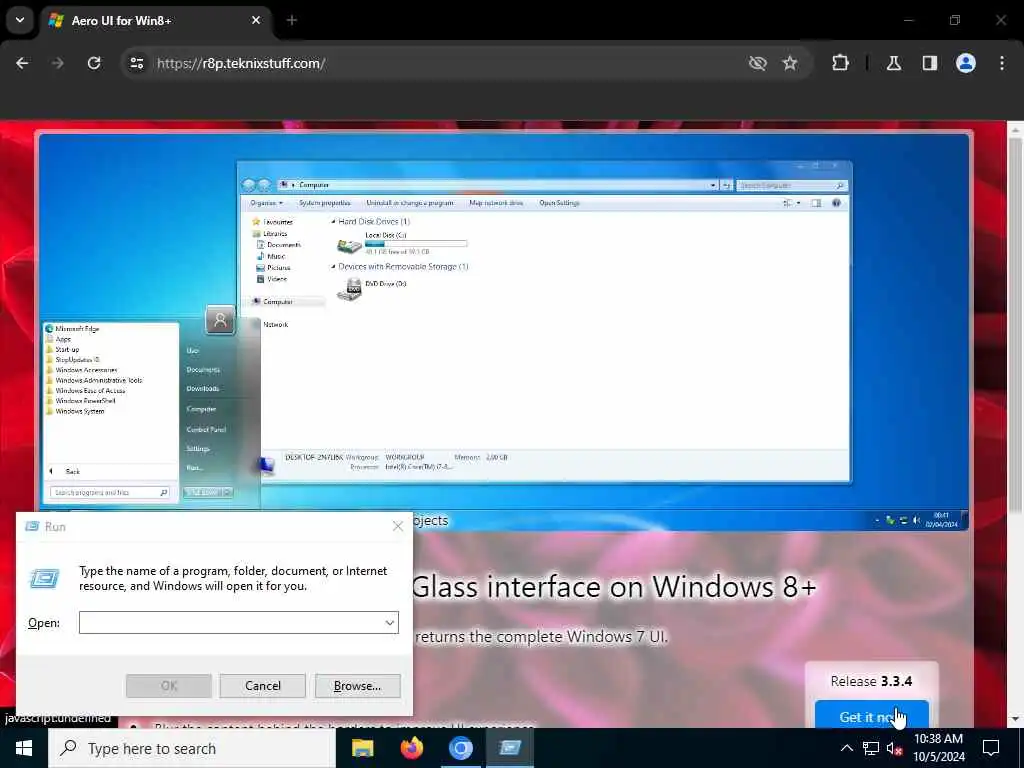
Task: Open Chrome three-dot menu
Action: [1002, 63]
